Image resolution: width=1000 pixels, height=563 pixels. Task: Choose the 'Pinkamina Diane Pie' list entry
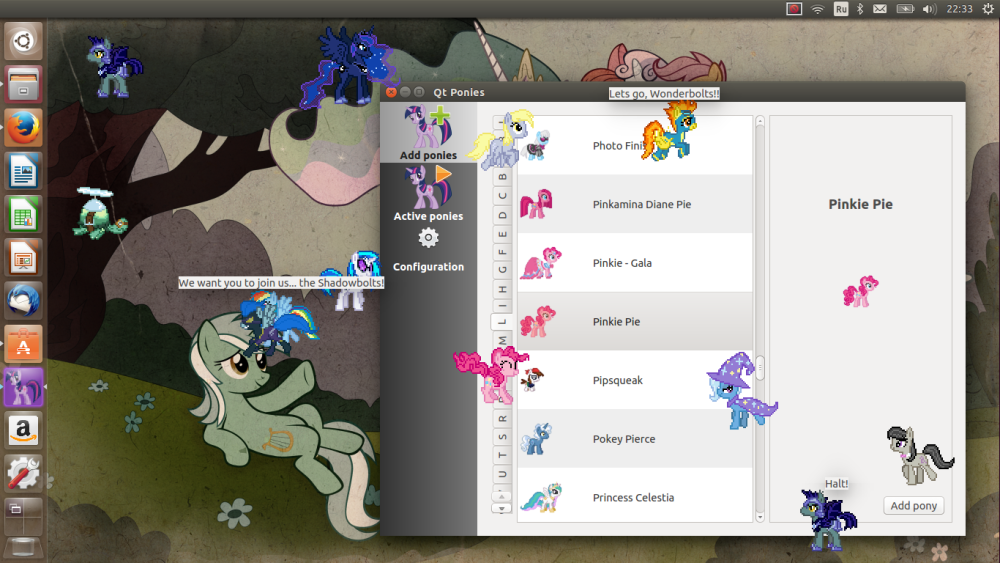(635, 204)
